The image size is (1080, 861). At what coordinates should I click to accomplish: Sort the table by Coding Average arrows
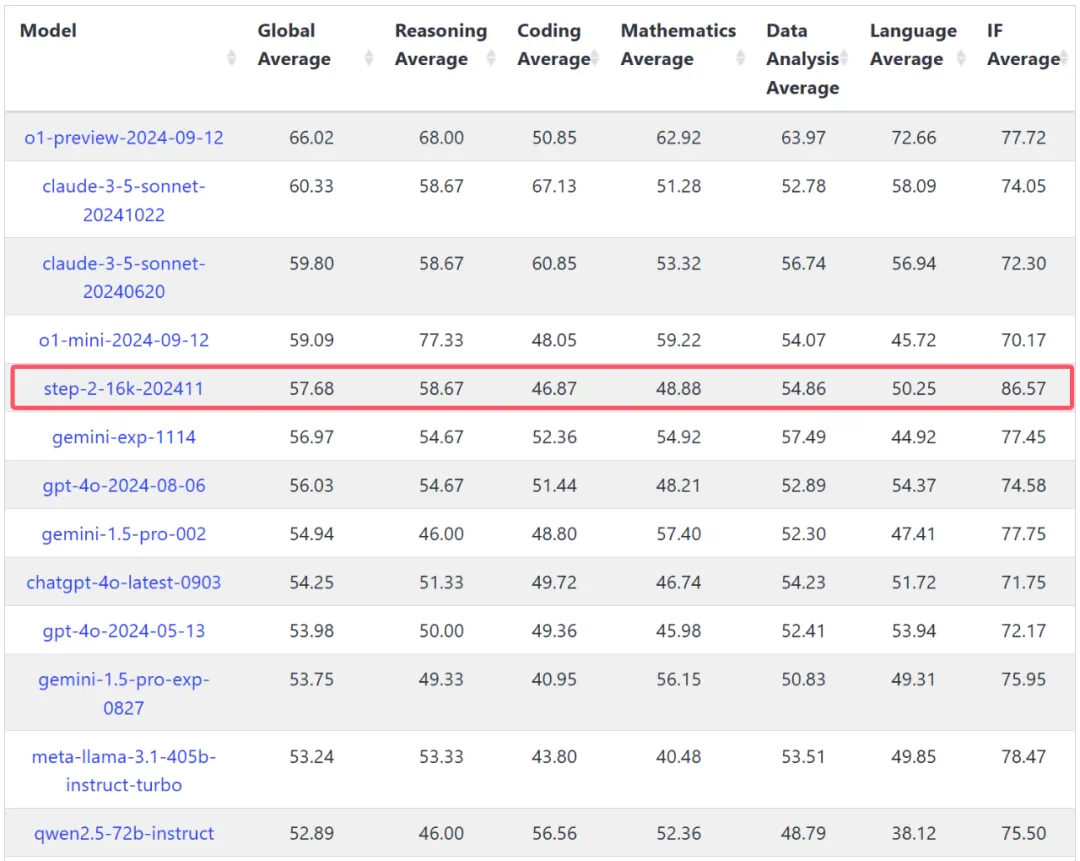597,59
